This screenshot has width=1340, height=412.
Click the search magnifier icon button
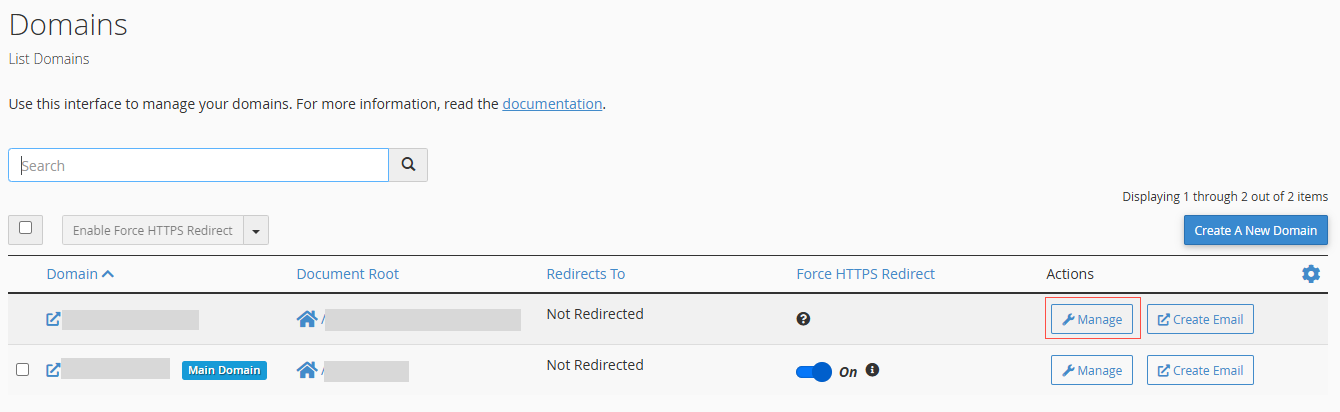point(408,165)
